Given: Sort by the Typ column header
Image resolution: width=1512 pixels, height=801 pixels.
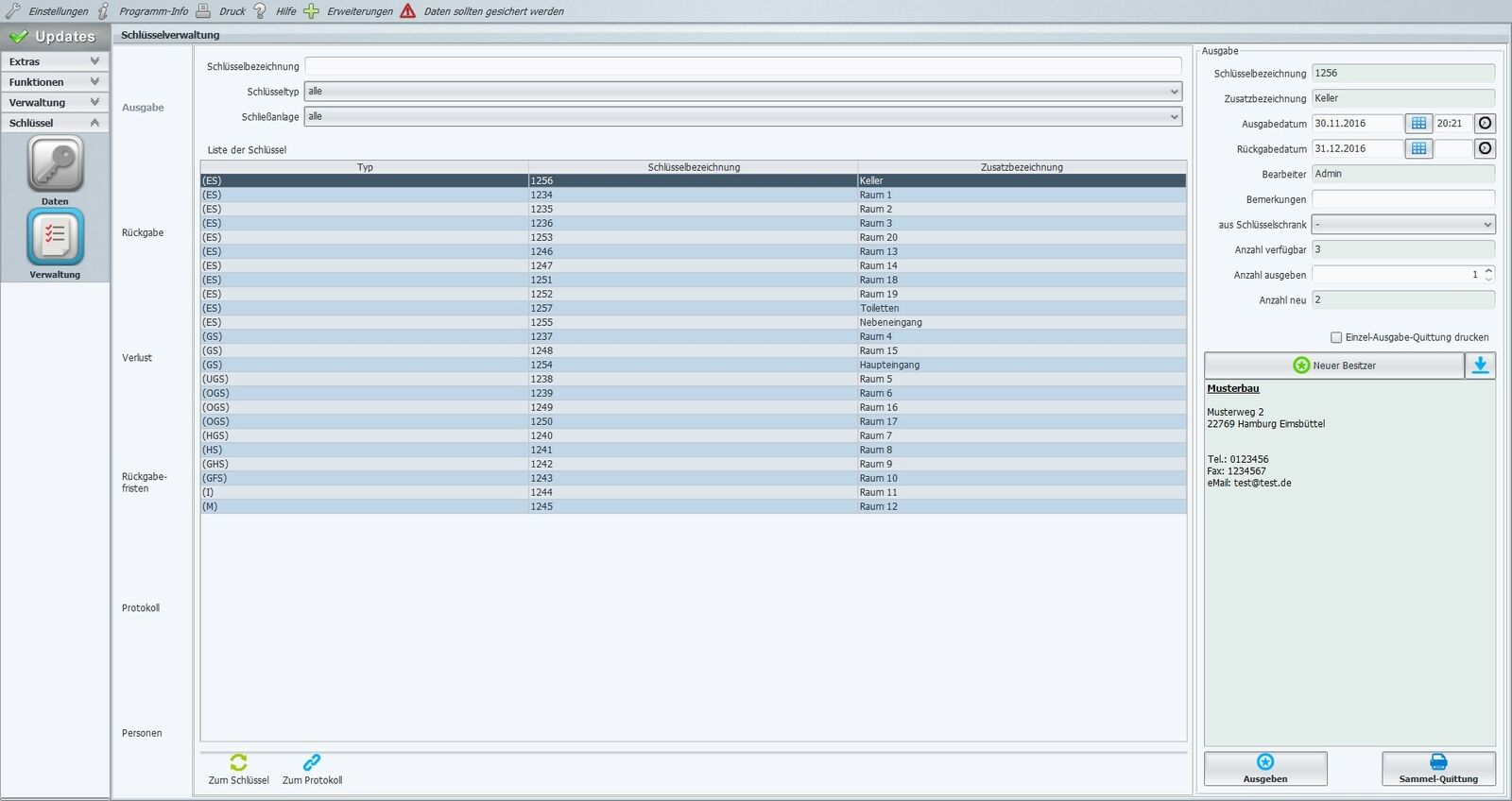Looking at the screenshot, I should pos(365,167).
